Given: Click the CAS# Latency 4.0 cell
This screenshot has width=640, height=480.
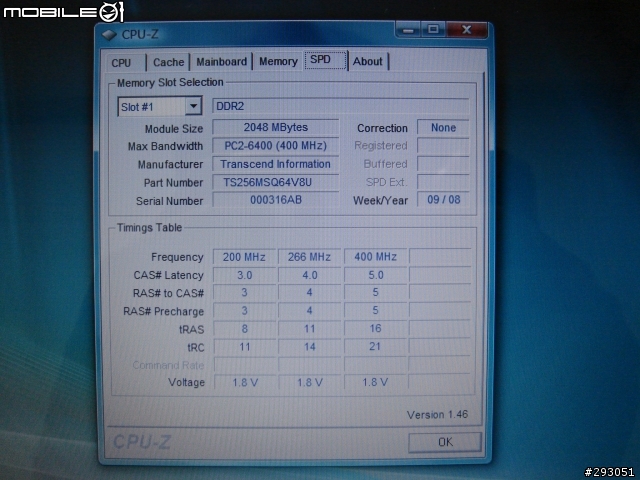Looking at the screenshot, I should tap(309, 275).
